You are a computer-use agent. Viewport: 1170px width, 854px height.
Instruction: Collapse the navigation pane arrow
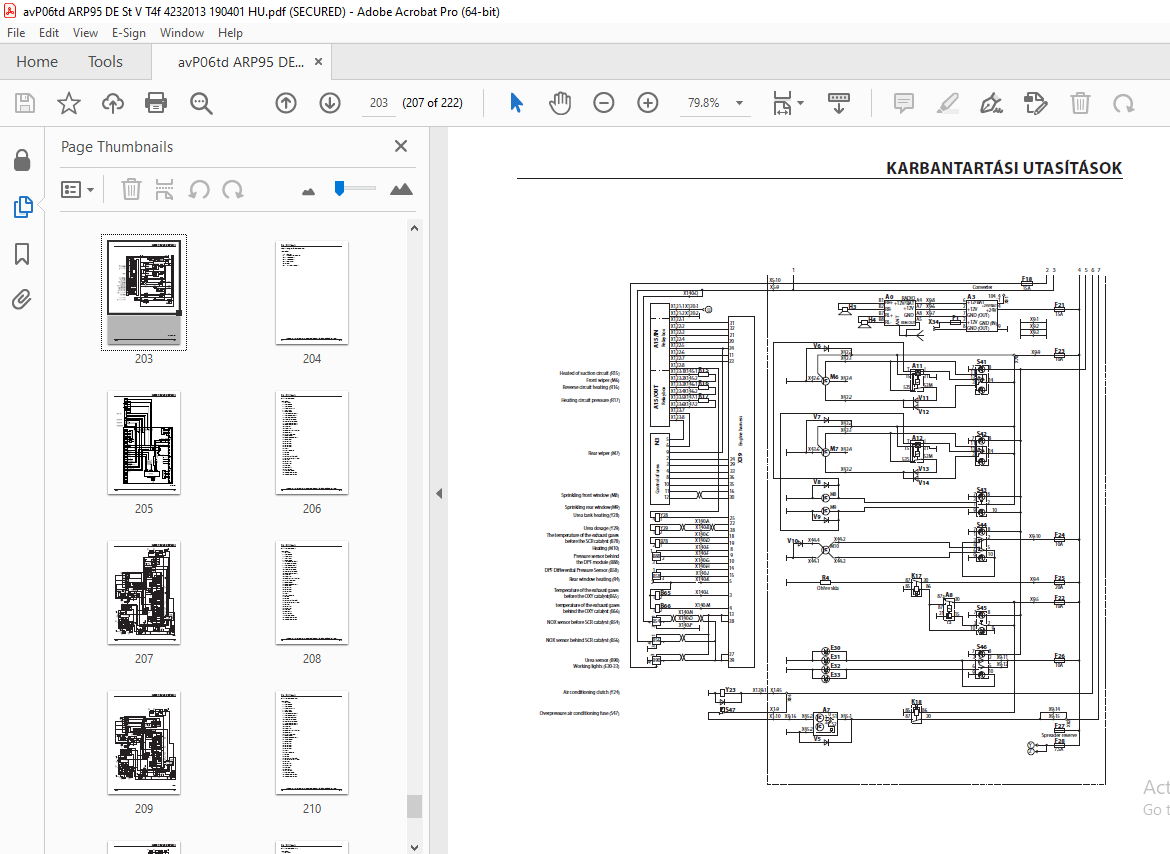(x=439, y=493)
